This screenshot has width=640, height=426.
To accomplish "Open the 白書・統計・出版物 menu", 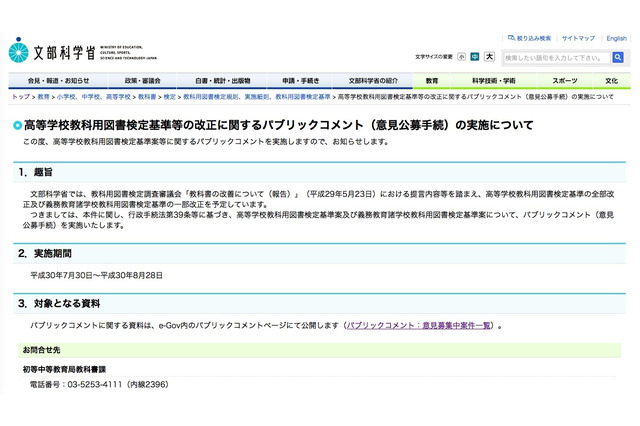I will (222, 81).
